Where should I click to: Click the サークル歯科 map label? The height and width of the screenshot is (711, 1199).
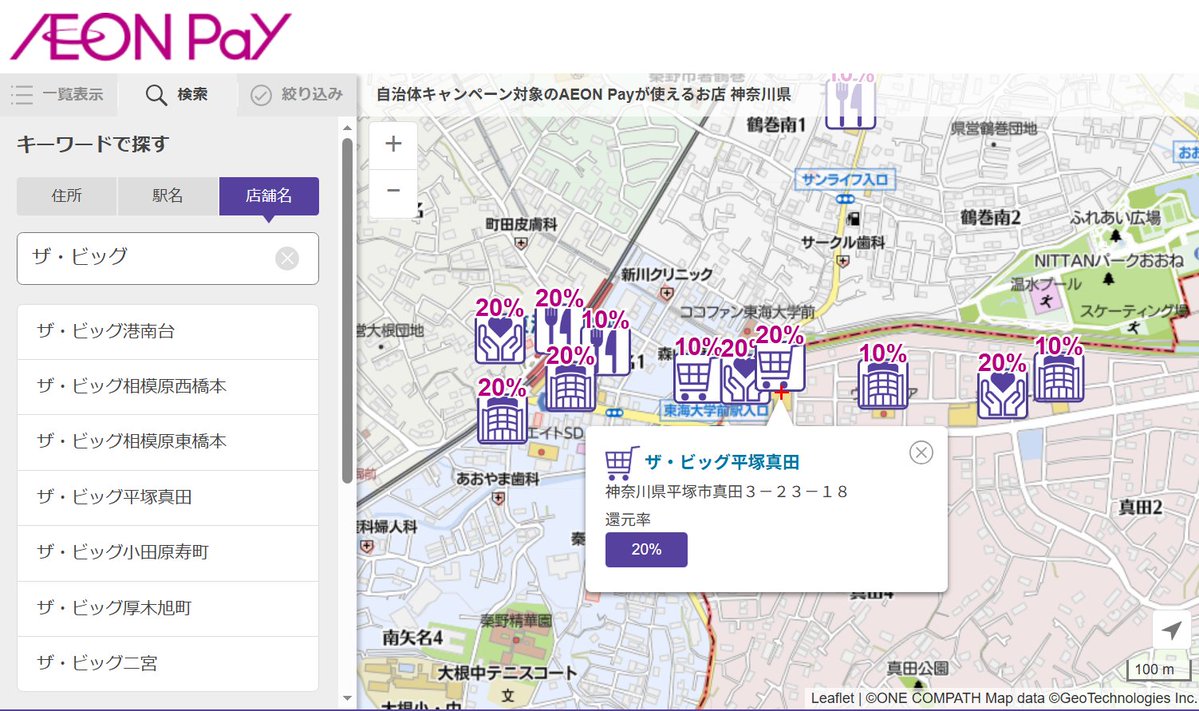click(843, 242)
